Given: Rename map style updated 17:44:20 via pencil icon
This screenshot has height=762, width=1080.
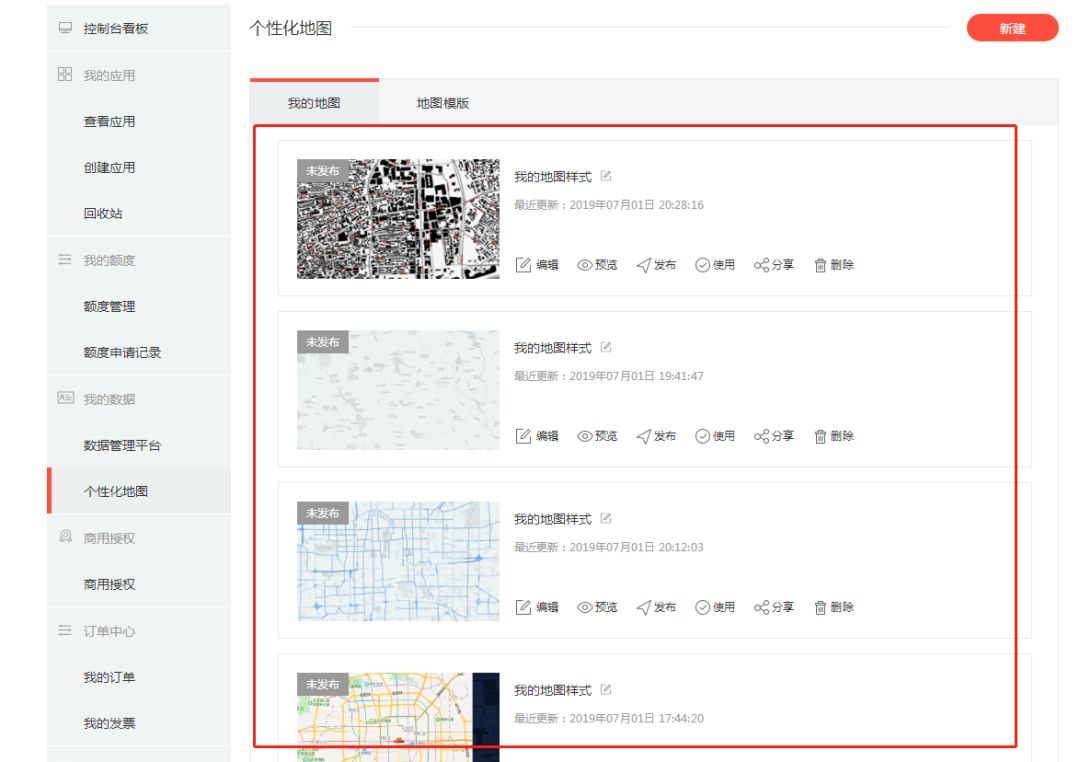Looking at the screenshot, I should tap(606, 689).
